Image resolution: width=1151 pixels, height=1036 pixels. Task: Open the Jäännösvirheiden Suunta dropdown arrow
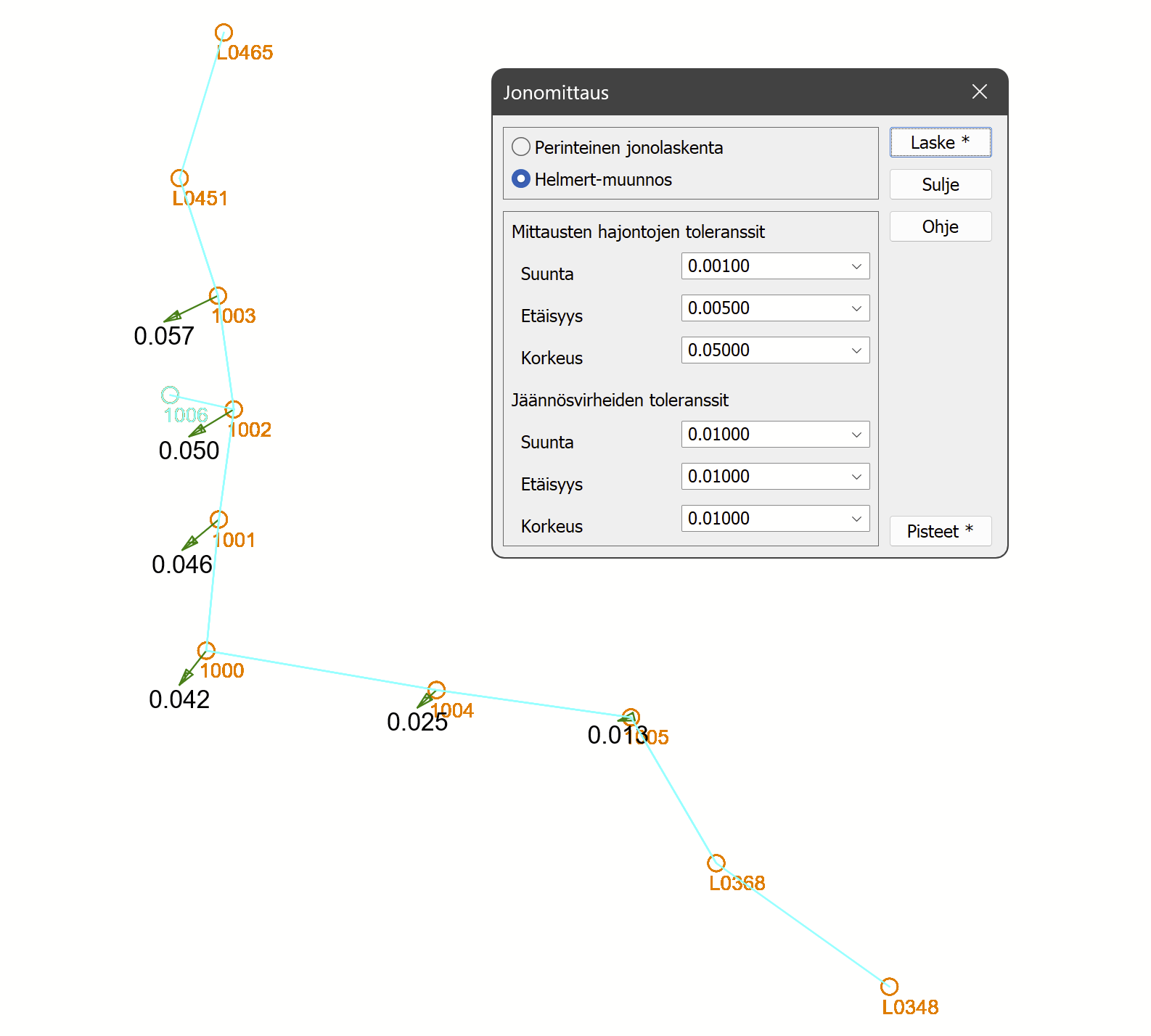click(x=856, y=435)
